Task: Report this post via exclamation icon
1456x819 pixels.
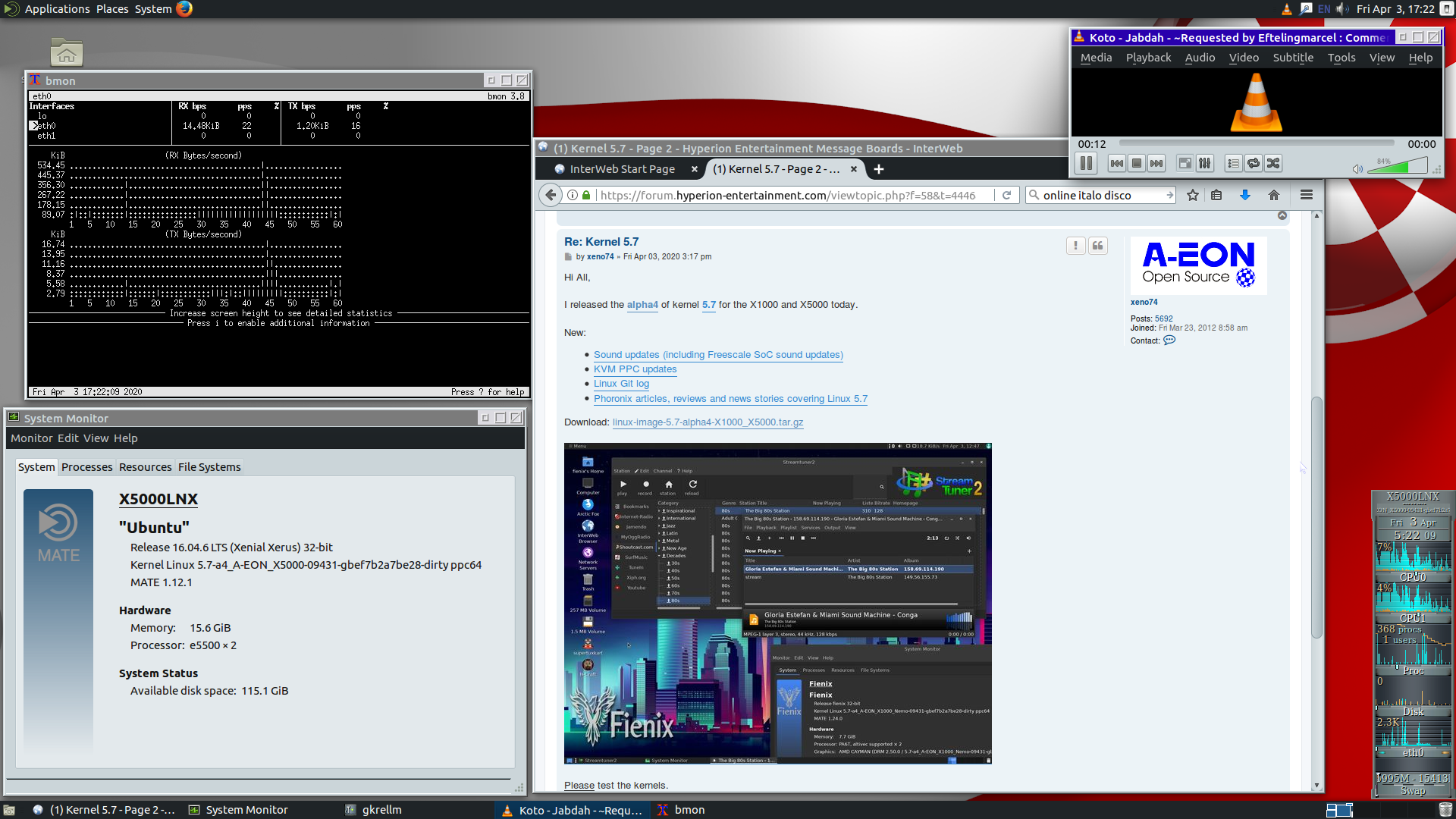Action: (x=1075, y=246)
